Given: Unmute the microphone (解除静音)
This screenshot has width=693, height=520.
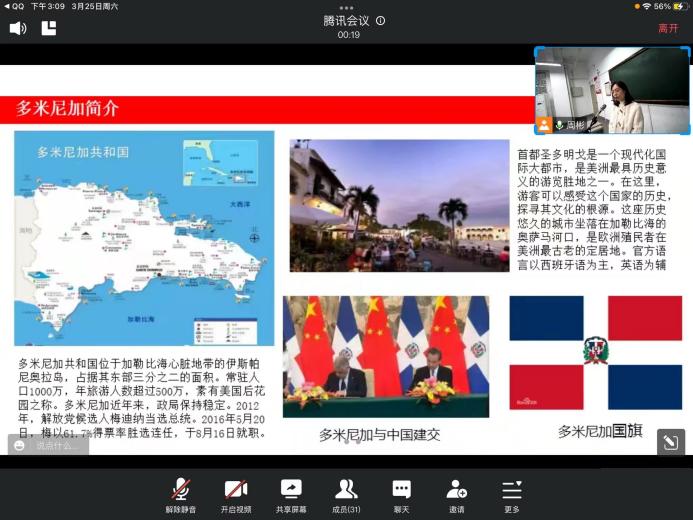Looking at the screenshot, I should 181,494.
